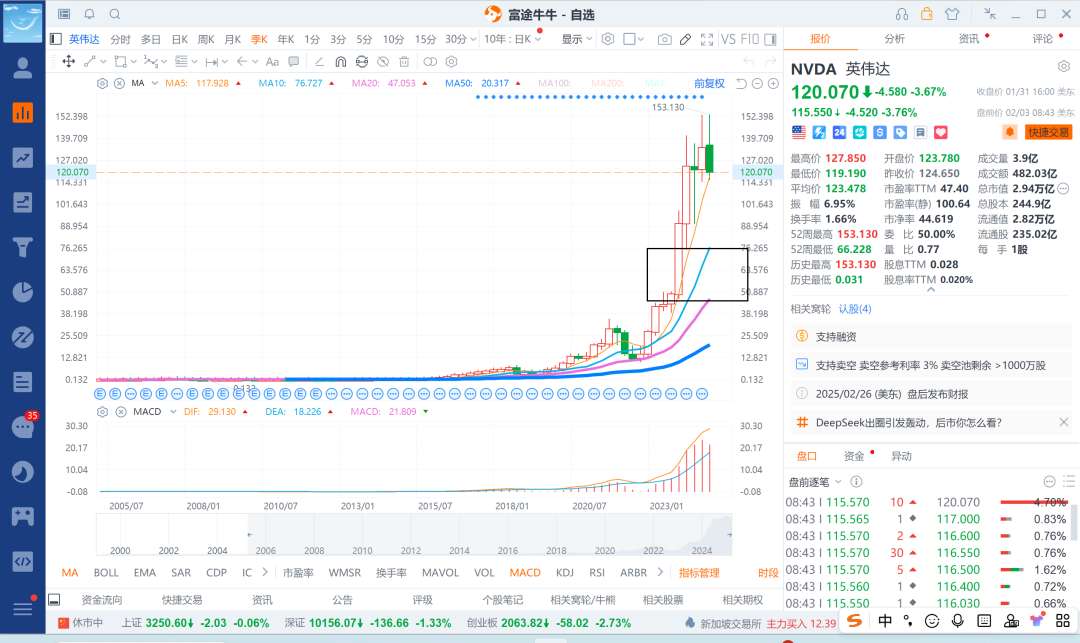1080x643 pixels.
Task: Open drawing tool settings gear
Action: 451,62
